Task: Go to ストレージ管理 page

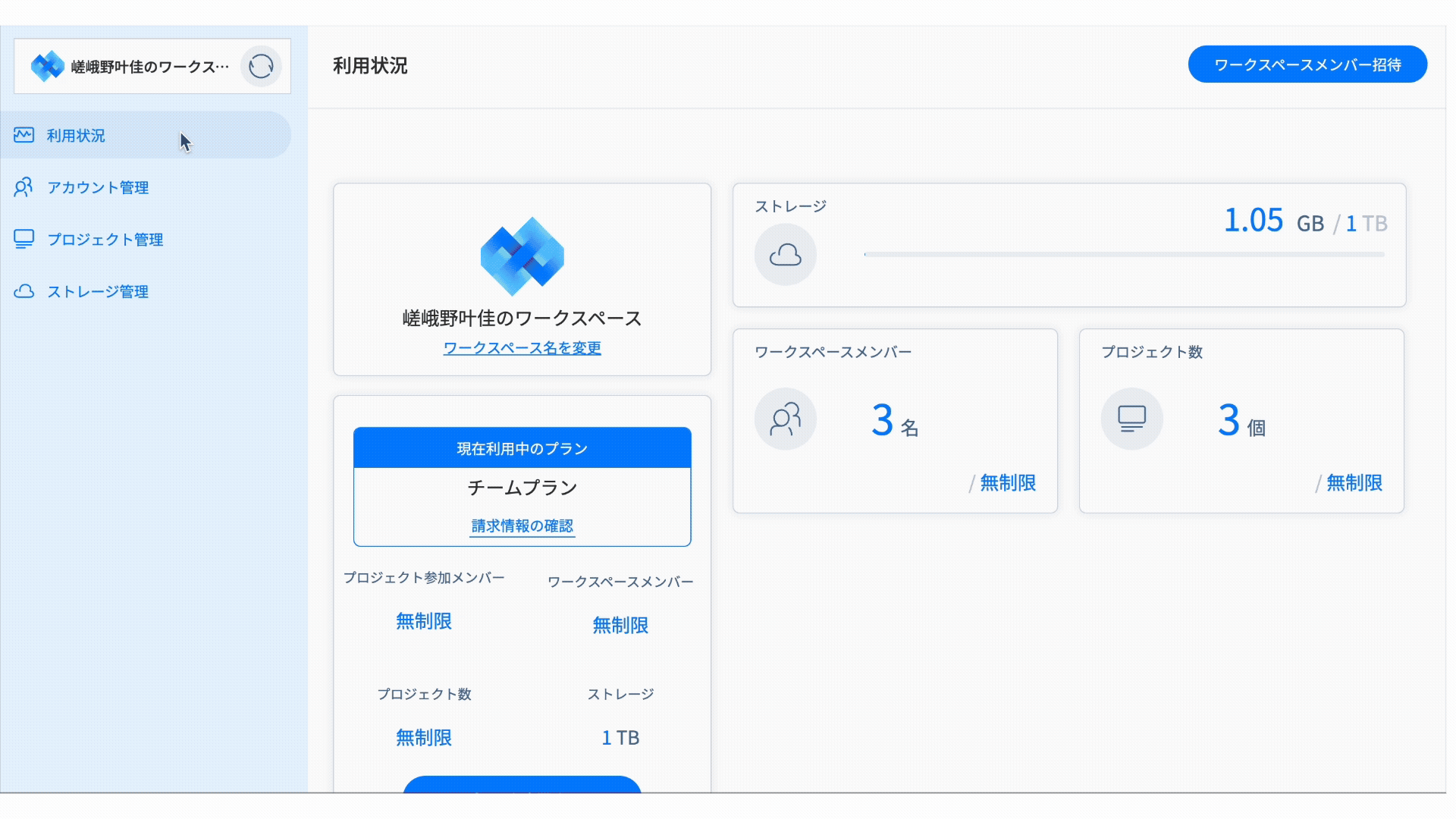Action: (98, 292)
